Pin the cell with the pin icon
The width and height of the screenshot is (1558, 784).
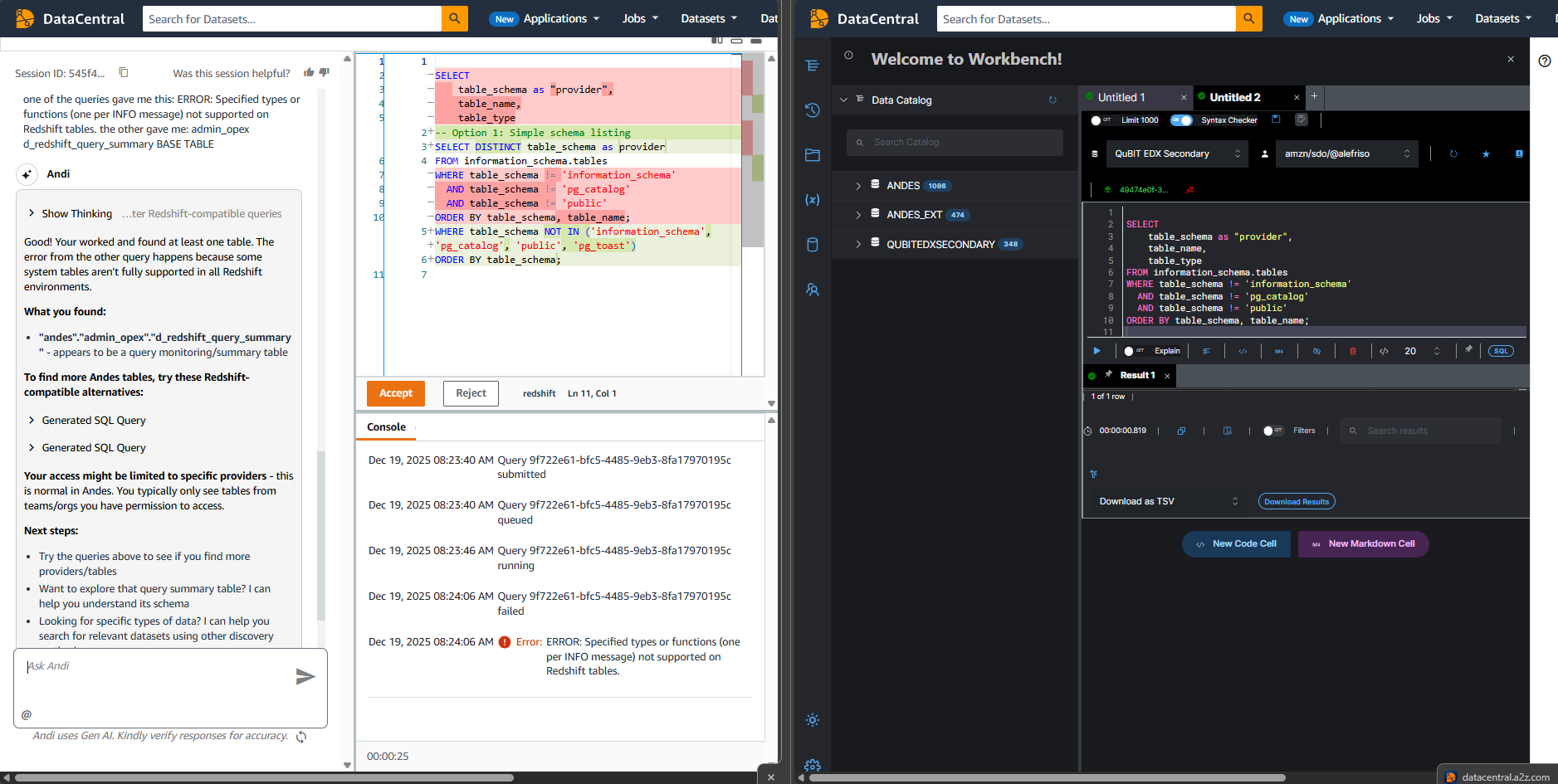(x=1468, y=349)
